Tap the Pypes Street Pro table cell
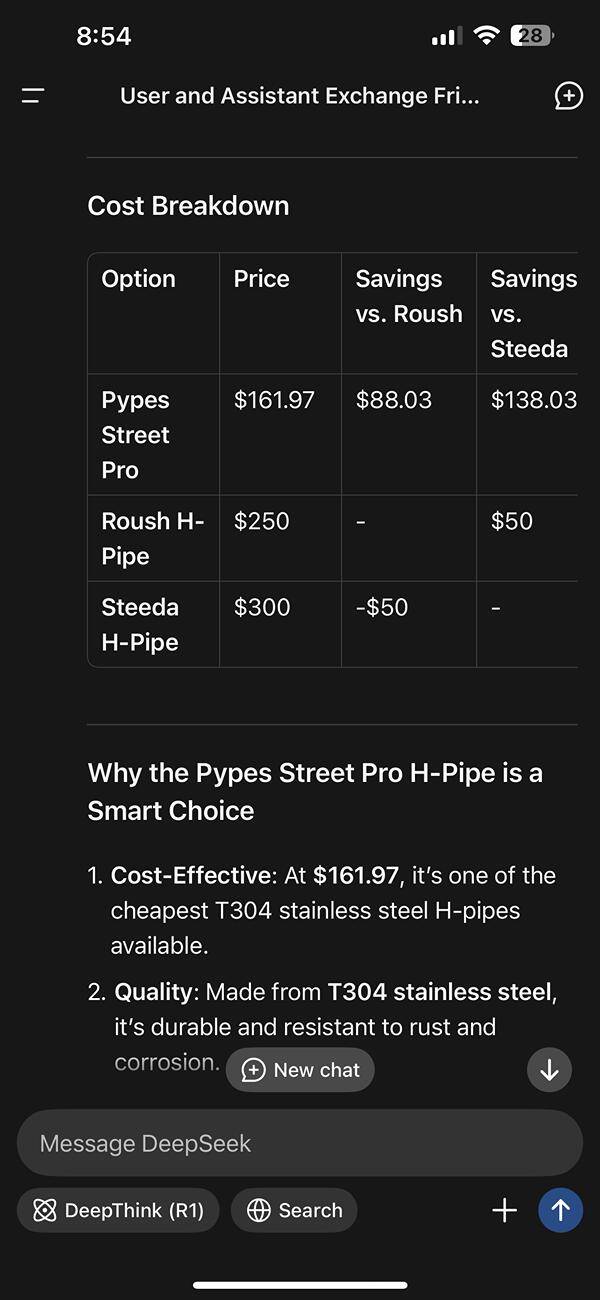 [x=153, y=435]
